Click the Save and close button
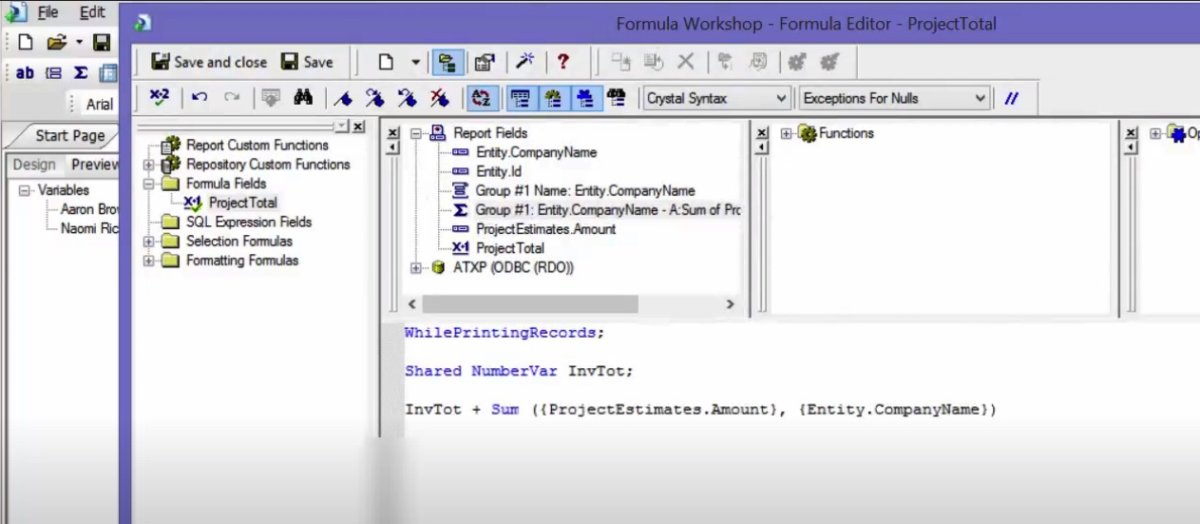1200x524 pixels. click(209, 62)
